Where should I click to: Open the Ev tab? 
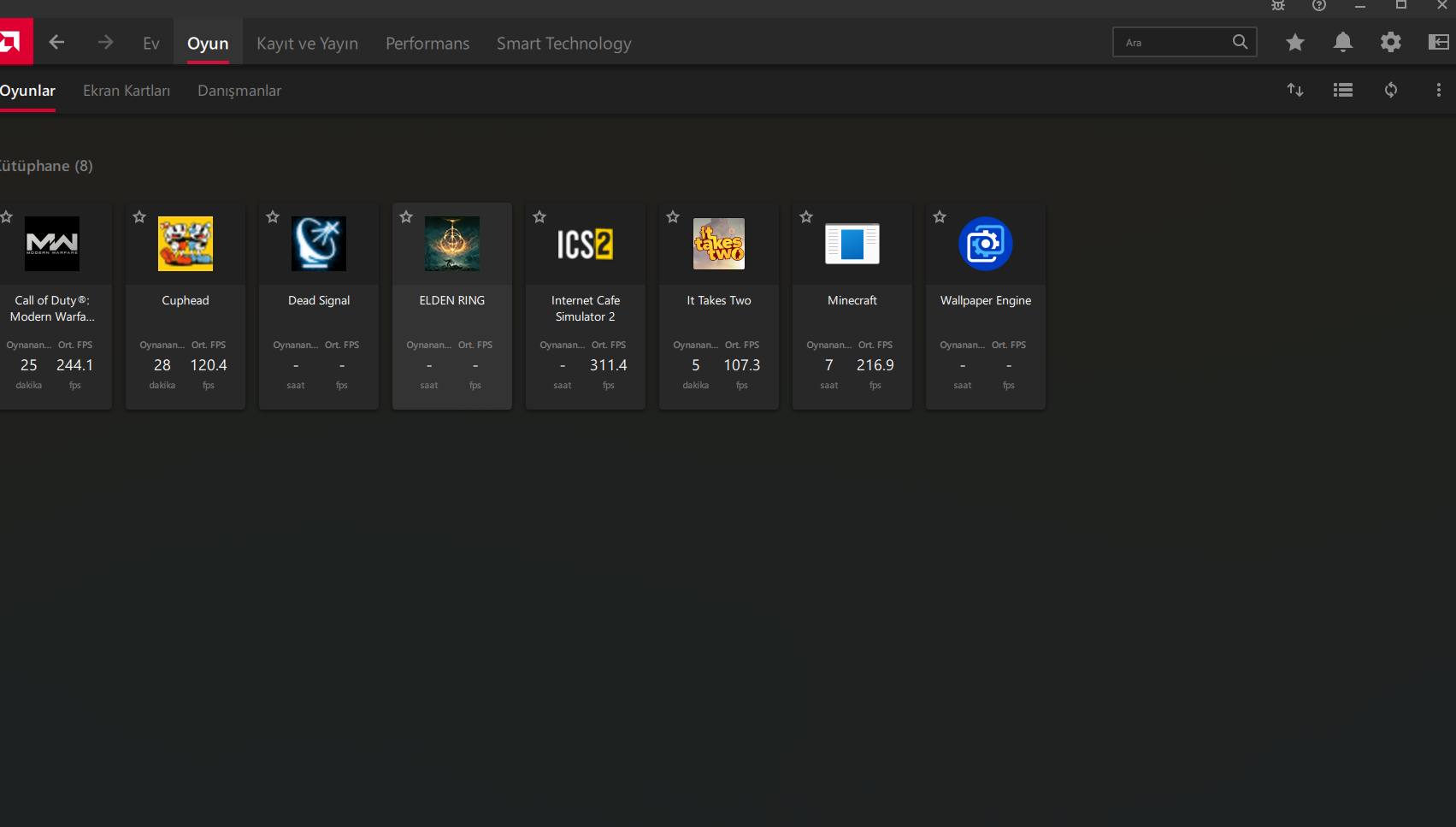[151, 43]
